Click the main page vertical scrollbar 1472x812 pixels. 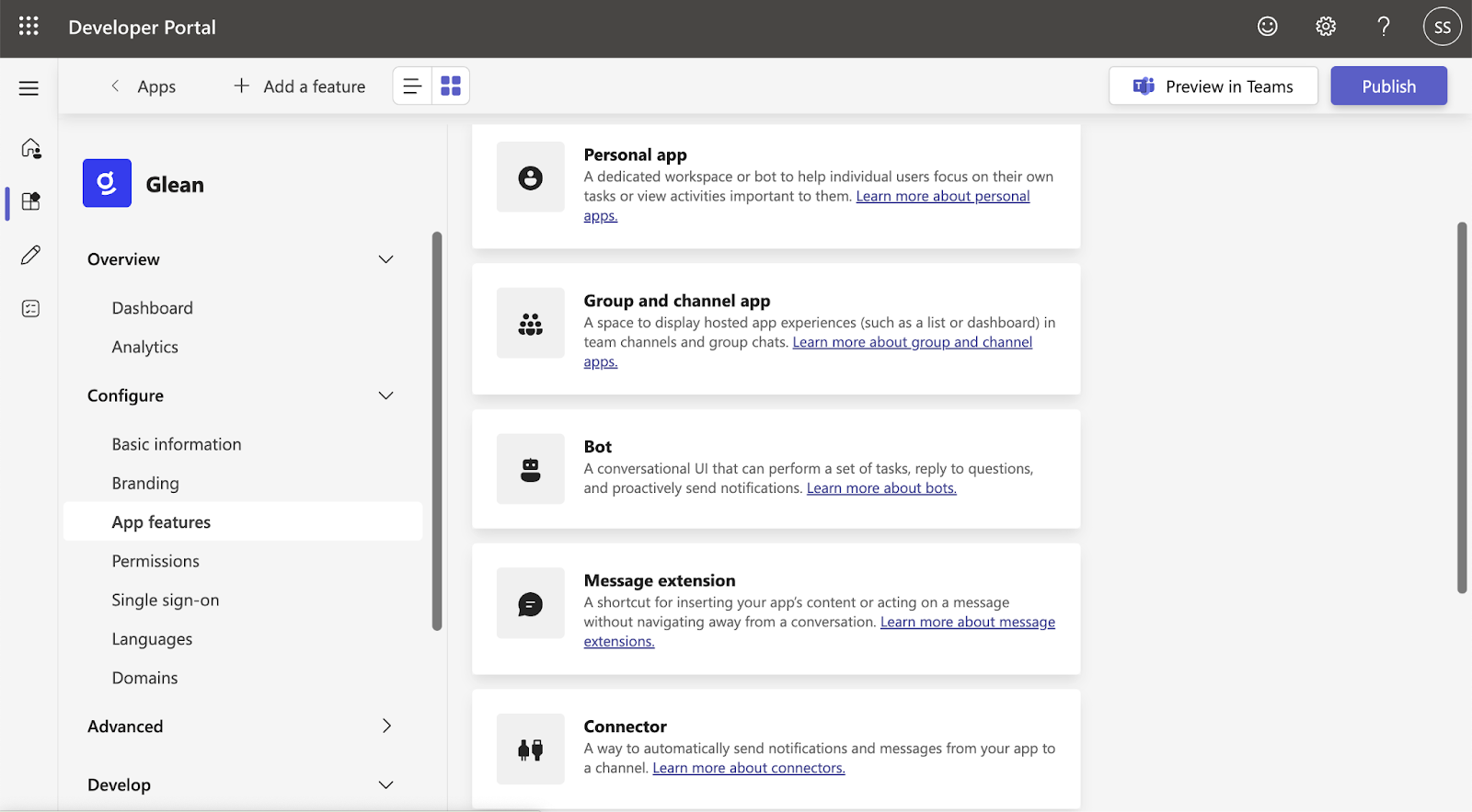click(x=1461, y=407)
